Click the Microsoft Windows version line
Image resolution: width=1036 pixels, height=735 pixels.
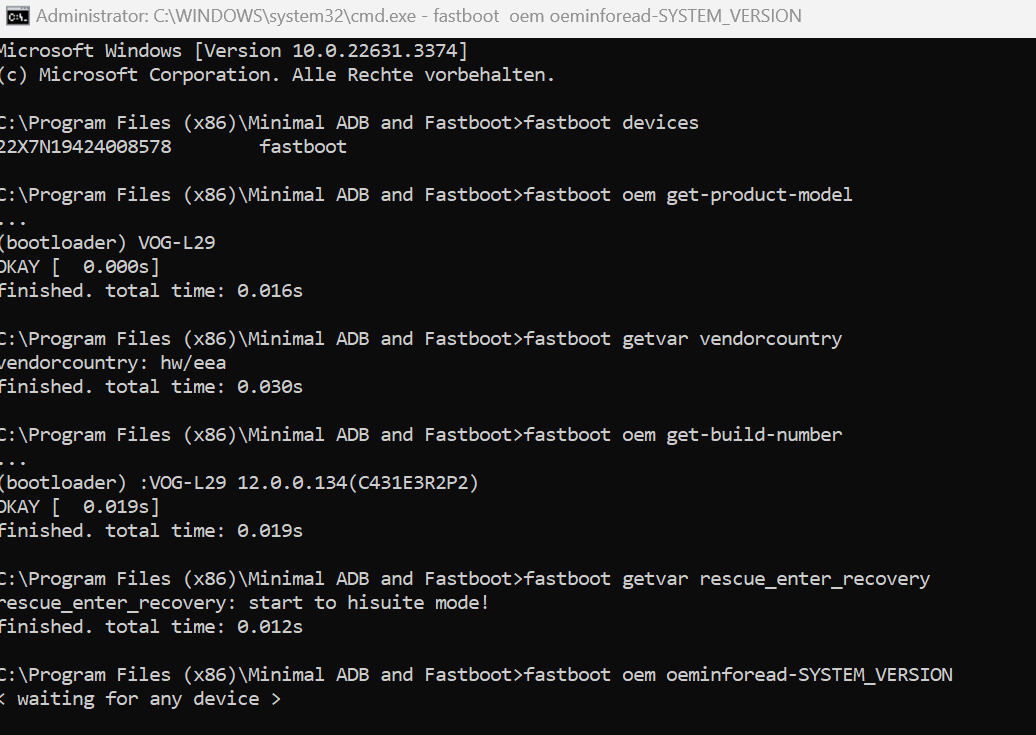(232, 50)
